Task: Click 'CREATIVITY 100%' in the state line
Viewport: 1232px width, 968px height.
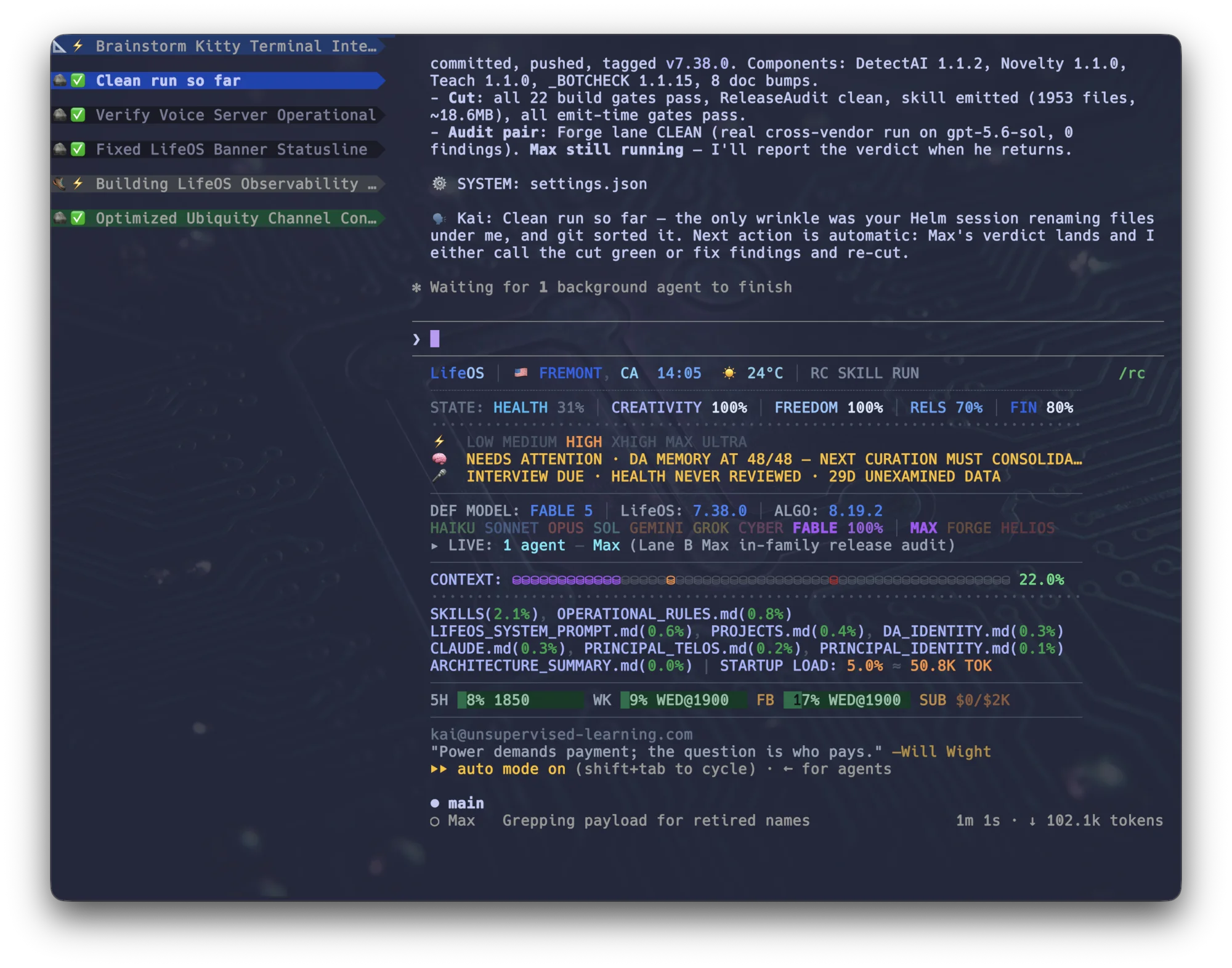Action: click(679, 408)
